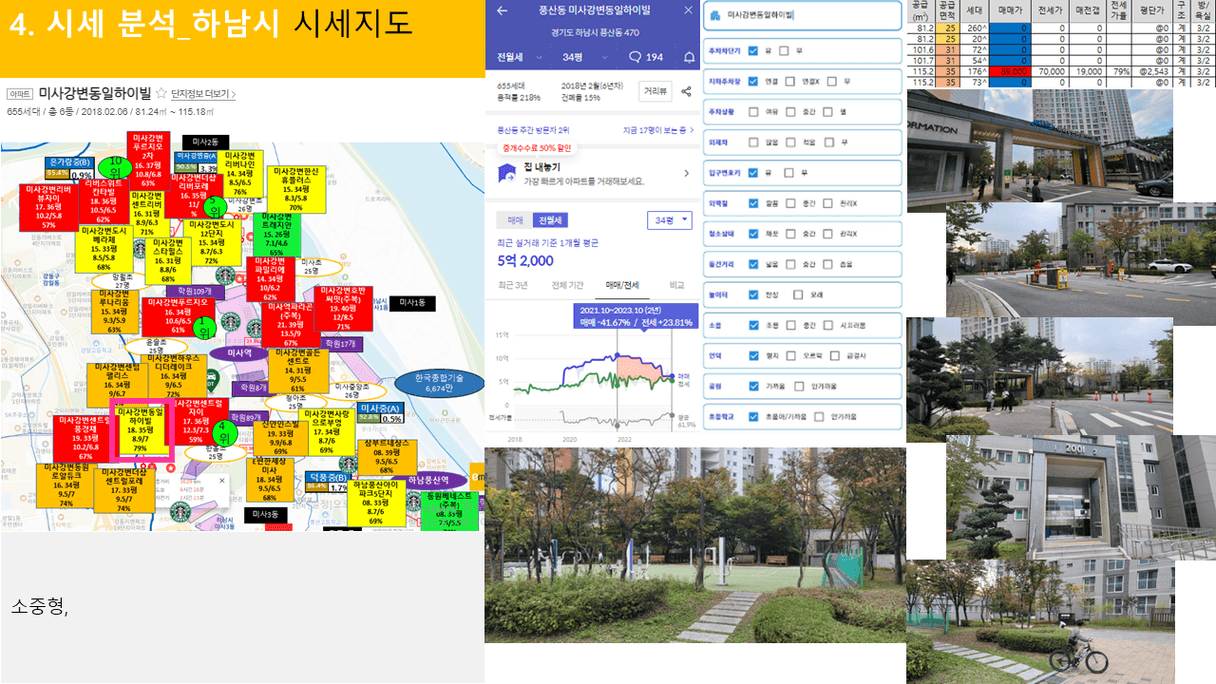
Task: Click the black 미사1동 map label
Action: point(413,302)
